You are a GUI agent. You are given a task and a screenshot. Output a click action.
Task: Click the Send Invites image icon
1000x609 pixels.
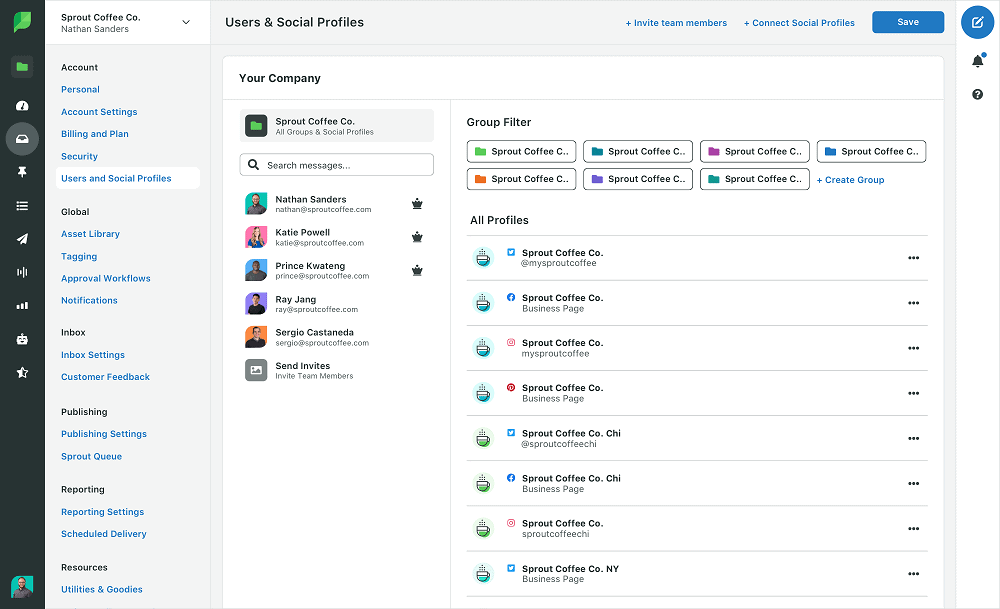pyautogui.click(x=256, y=370)
